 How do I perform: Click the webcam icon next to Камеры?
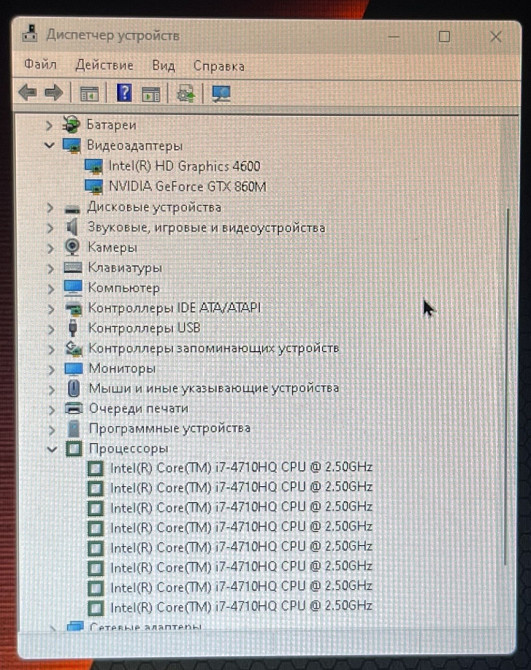pyautogui.click(x=73, y=247)
